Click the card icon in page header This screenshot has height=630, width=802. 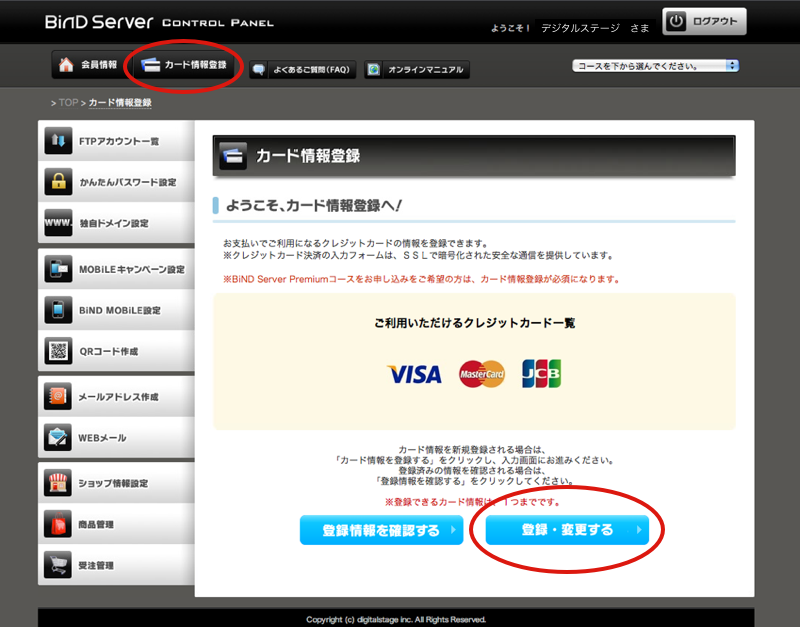[x=233, y=156]
